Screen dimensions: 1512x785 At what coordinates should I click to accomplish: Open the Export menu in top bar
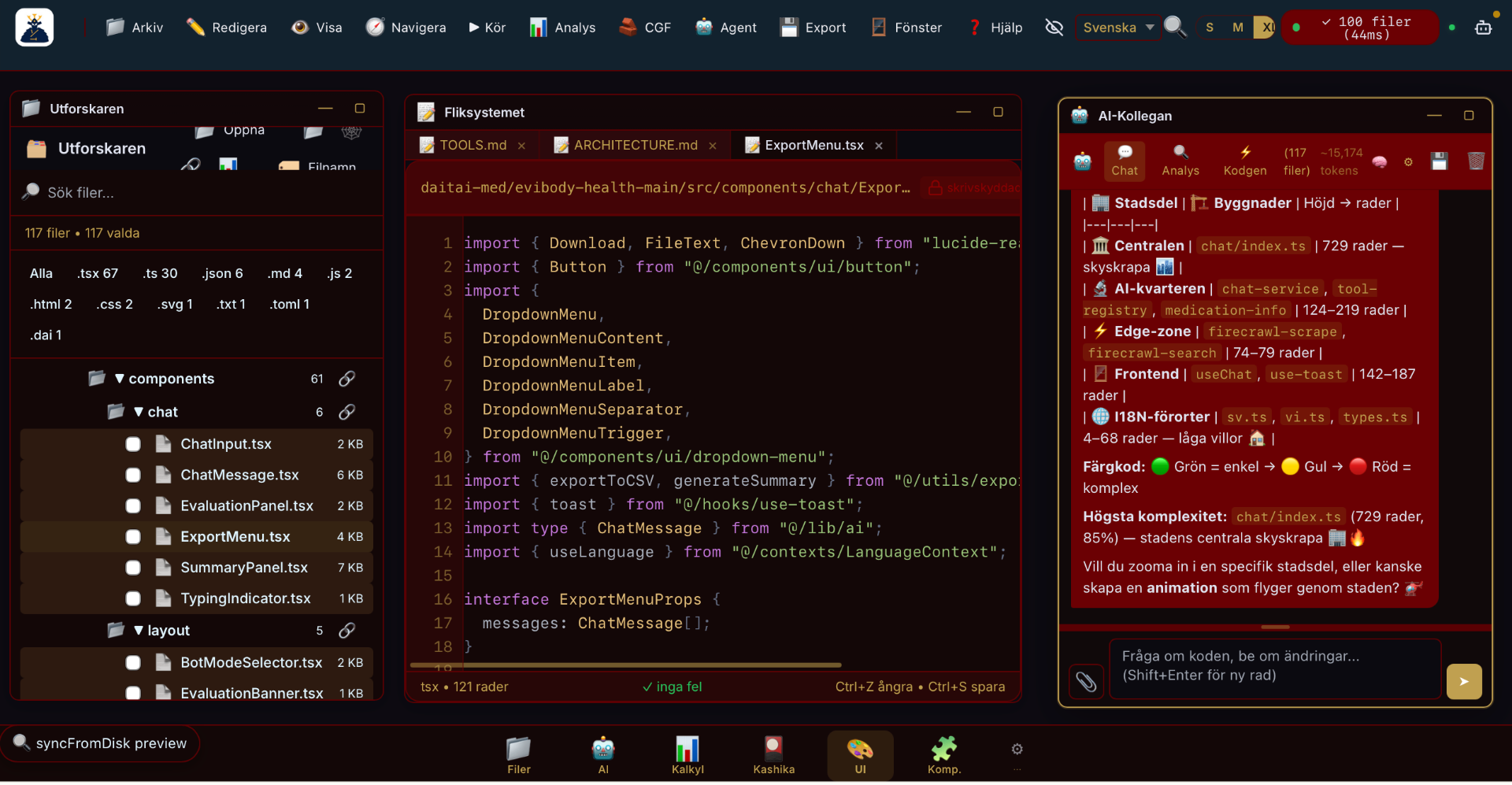pos(813,28)
